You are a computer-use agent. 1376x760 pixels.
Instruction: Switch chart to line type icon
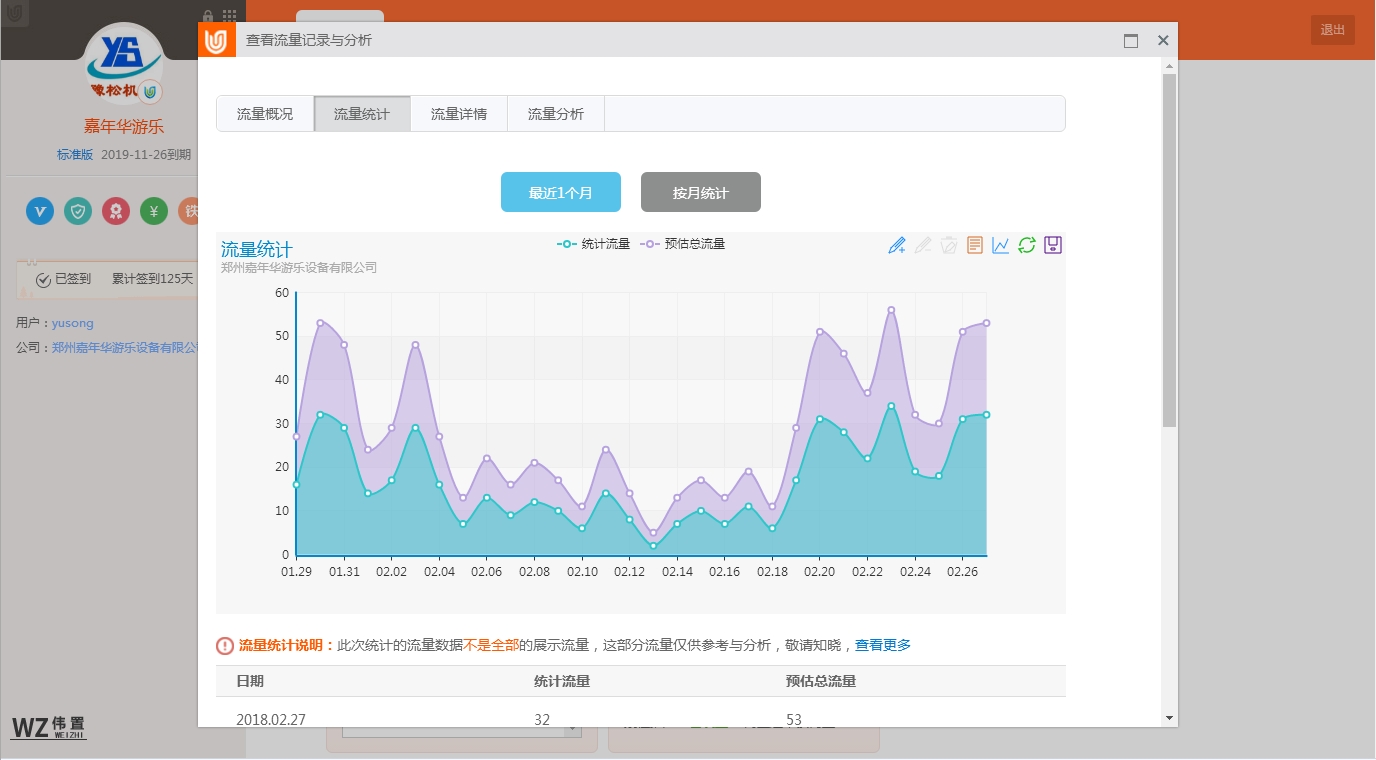[1000, 245]
